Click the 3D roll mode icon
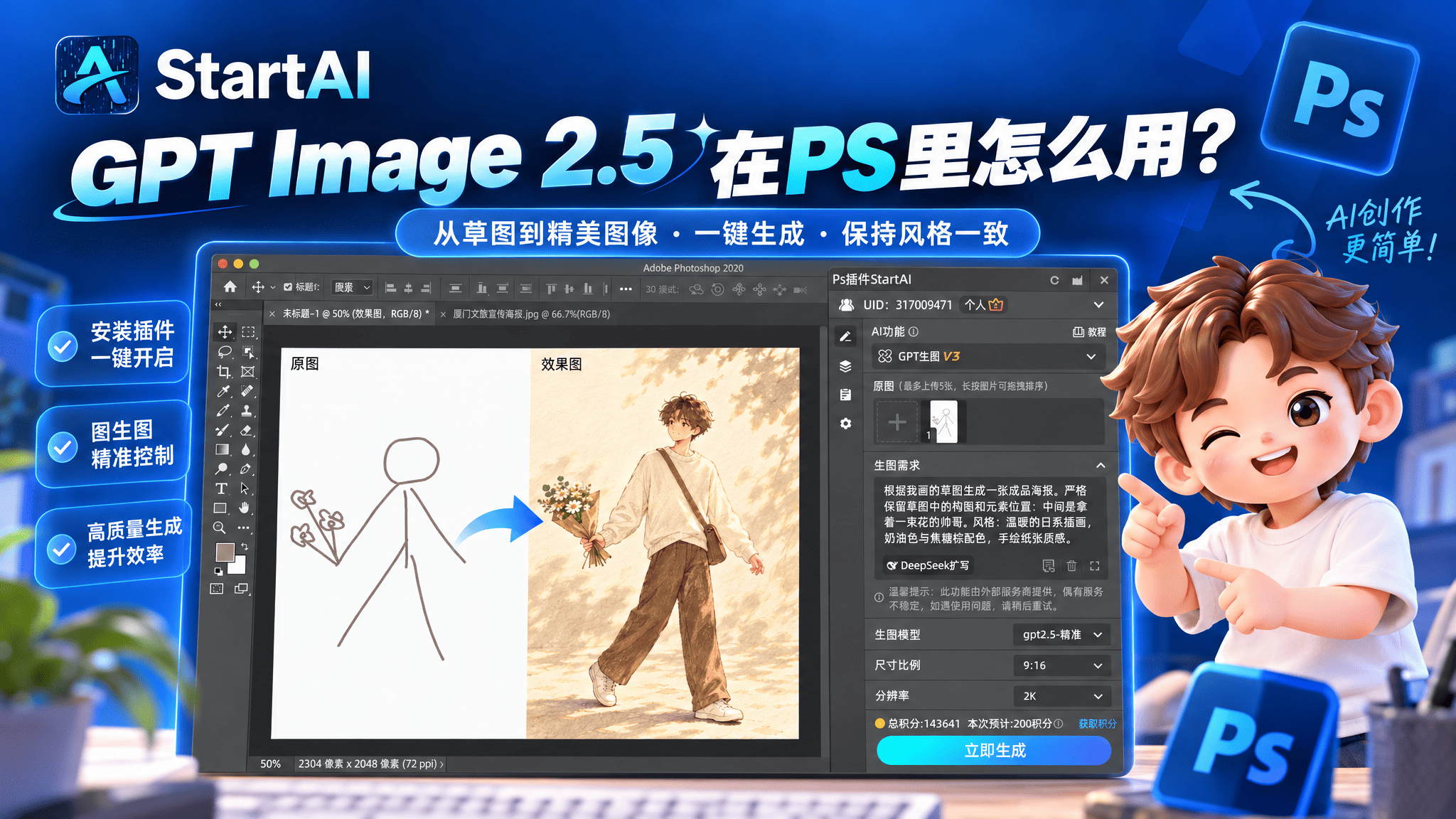This screenshot has height=819, width=1456. point(717,289)
